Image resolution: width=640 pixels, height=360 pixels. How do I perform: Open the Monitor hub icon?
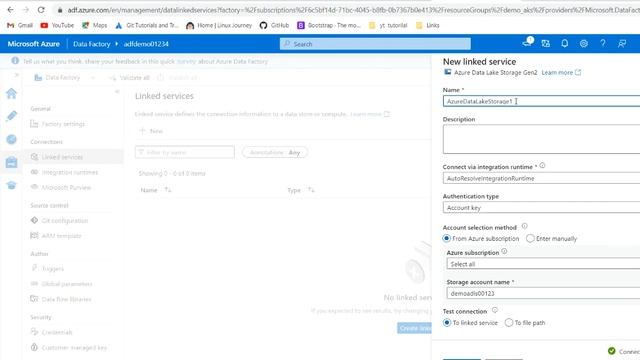(11, 139)
